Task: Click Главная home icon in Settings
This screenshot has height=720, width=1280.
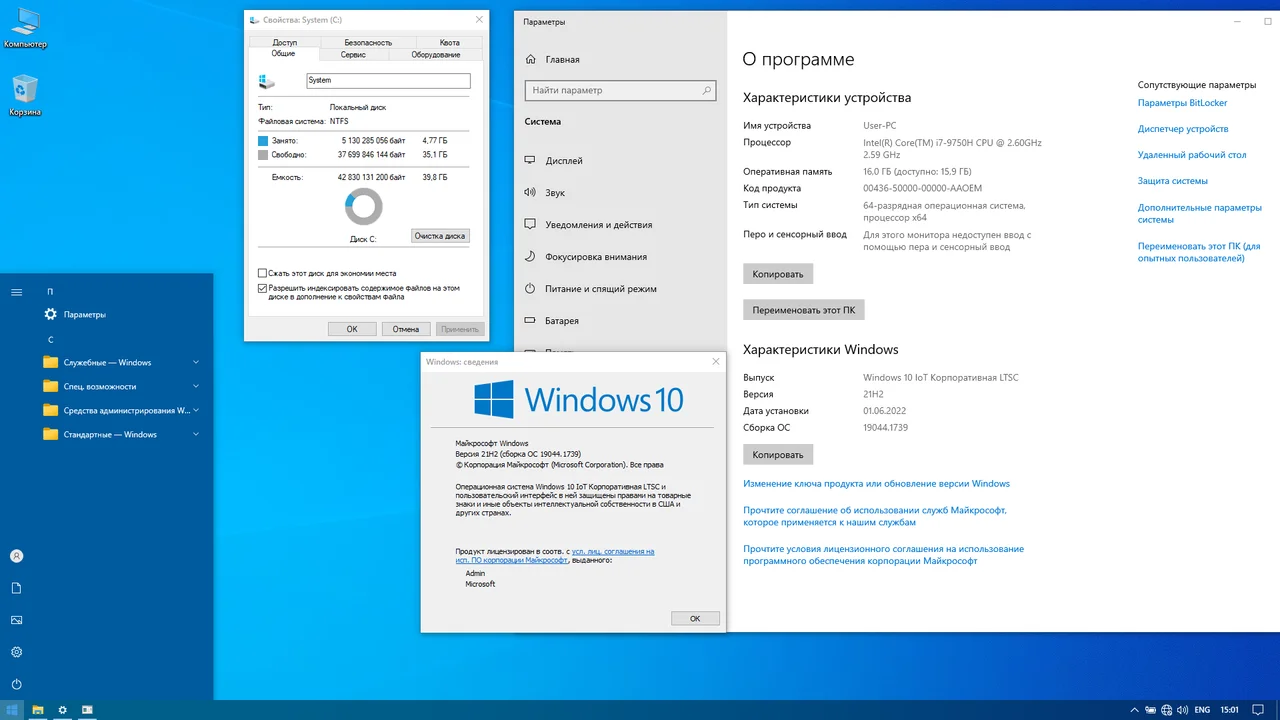Action: 531,59
